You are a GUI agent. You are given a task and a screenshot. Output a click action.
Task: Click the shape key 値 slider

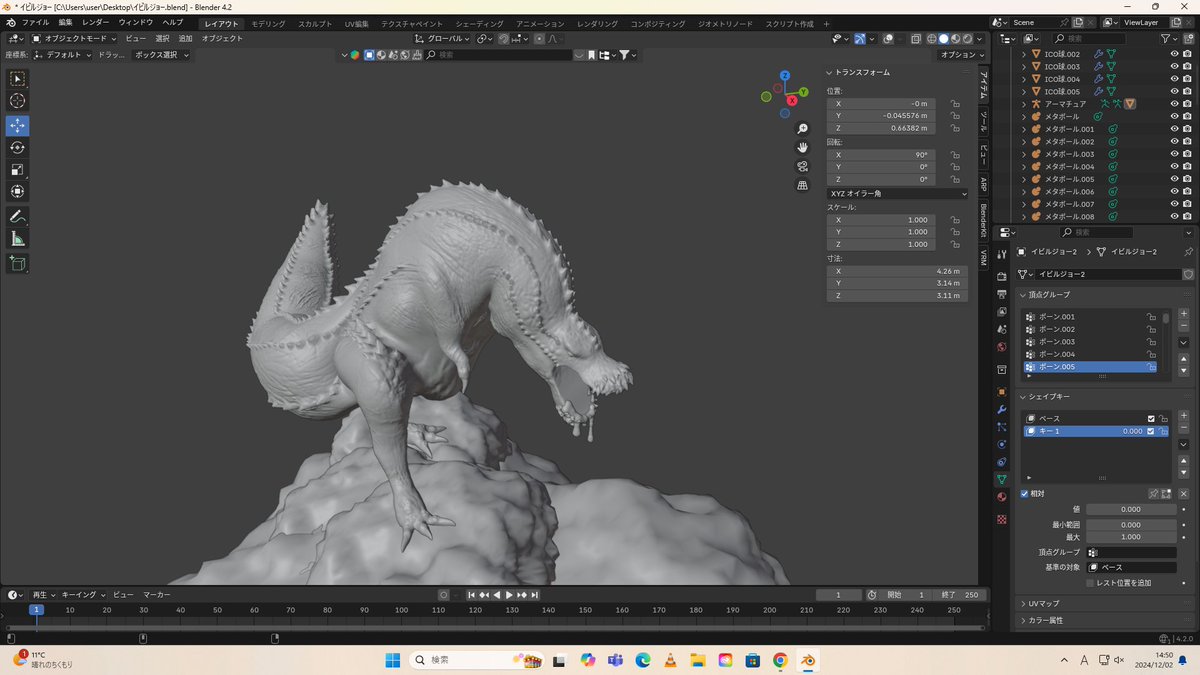(x=1131, y=509)
